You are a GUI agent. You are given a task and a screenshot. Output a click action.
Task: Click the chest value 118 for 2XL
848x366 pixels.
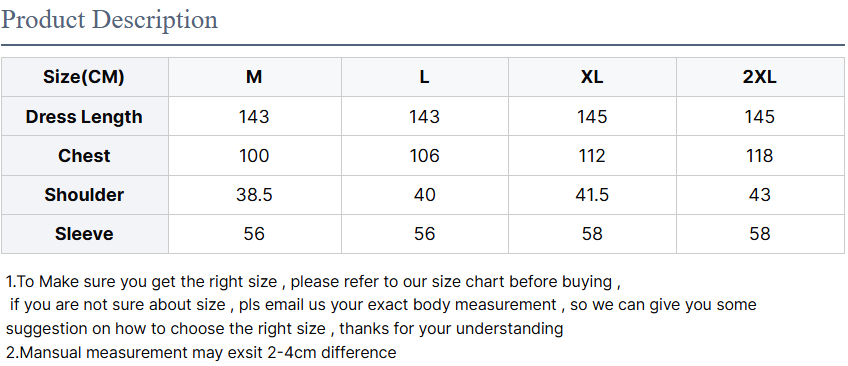760,156
